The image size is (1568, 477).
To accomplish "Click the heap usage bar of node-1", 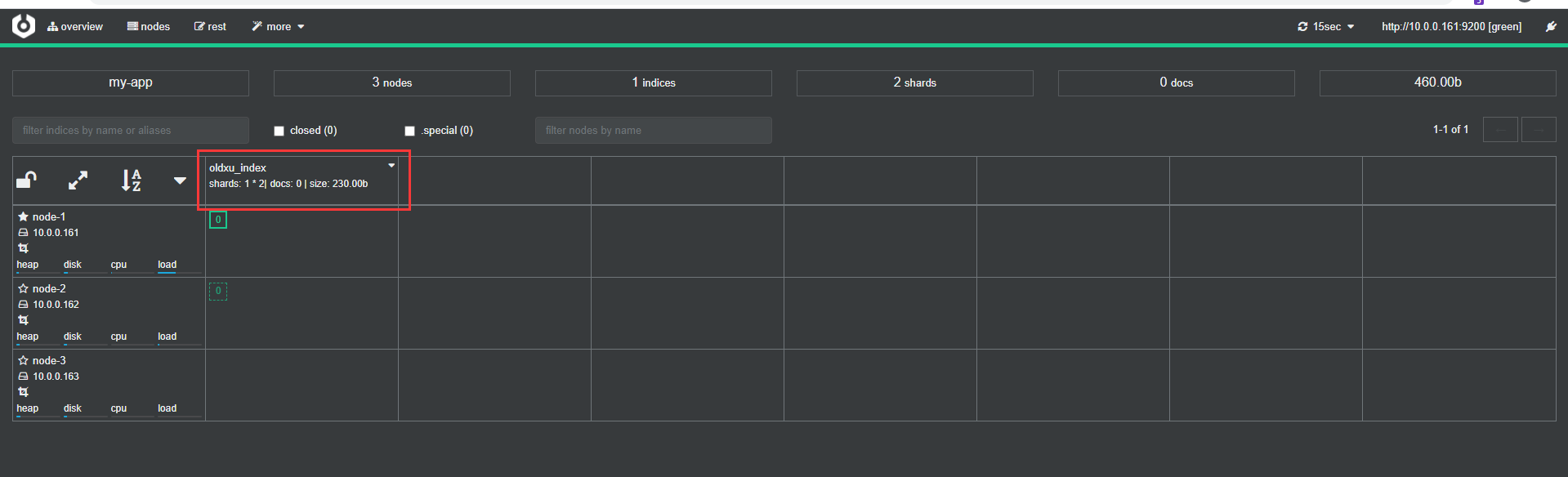I will pos(38,272).
